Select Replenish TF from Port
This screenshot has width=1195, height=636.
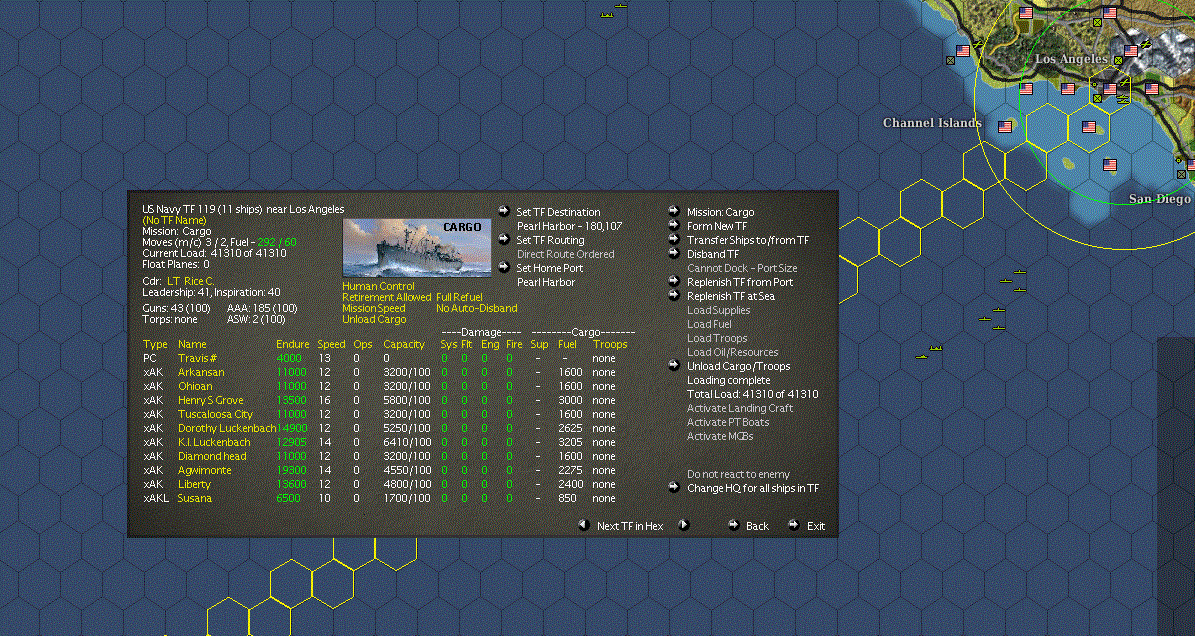click(x=740, y=282)
